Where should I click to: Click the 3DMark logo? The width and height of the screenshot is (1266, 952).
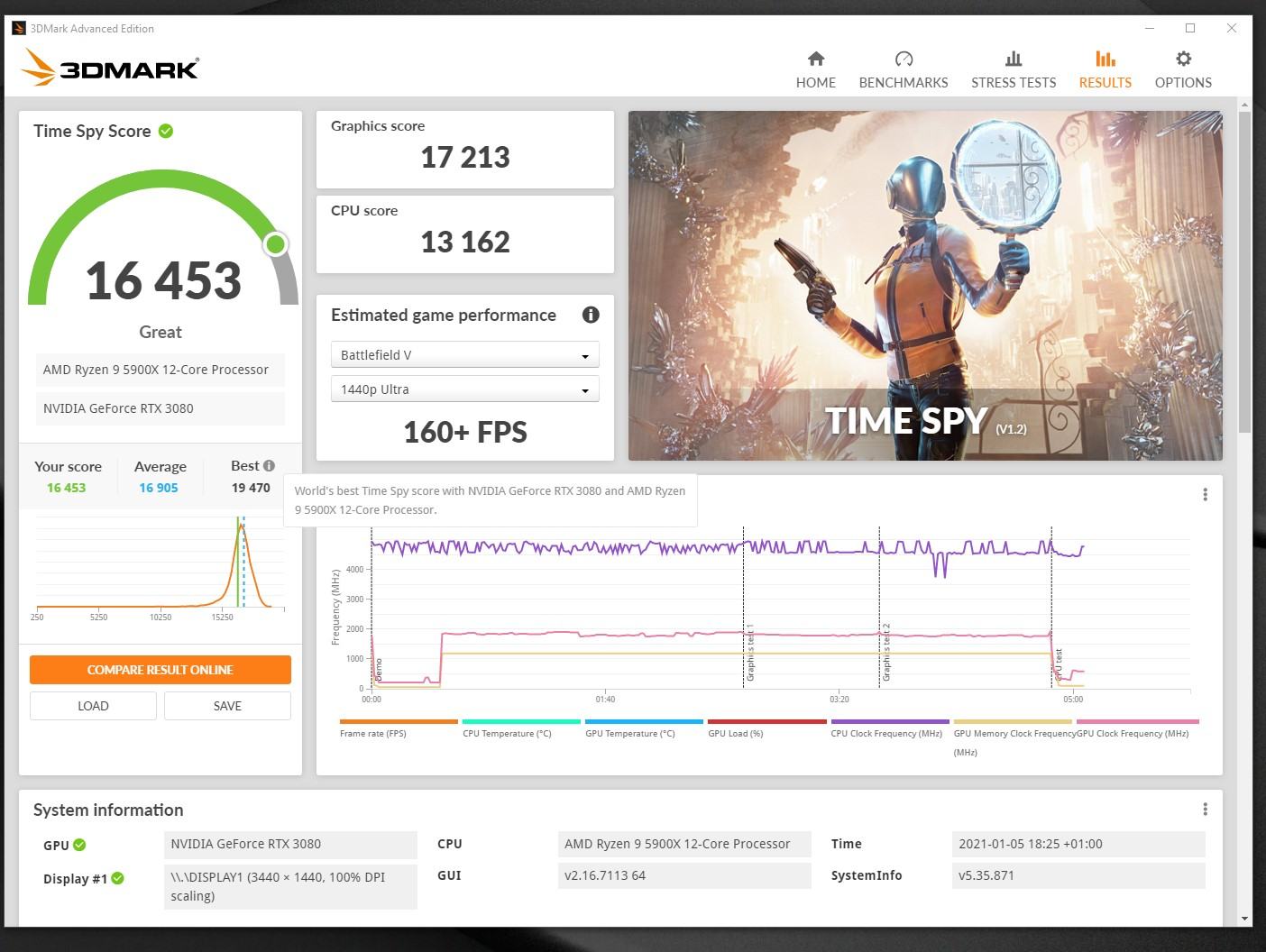point(110,68)
